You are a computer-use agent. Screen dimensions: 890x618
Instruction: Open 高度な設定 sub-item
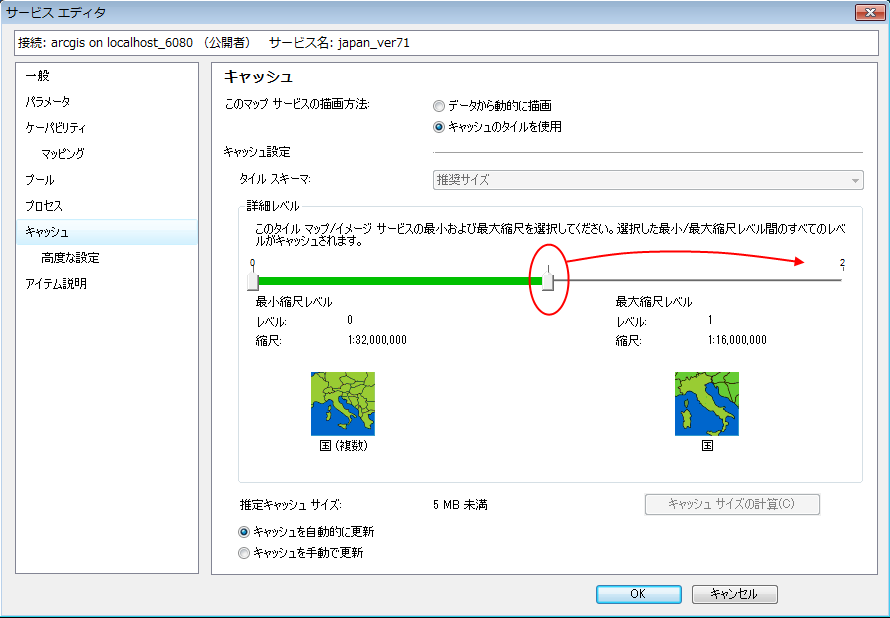(70, 258)
